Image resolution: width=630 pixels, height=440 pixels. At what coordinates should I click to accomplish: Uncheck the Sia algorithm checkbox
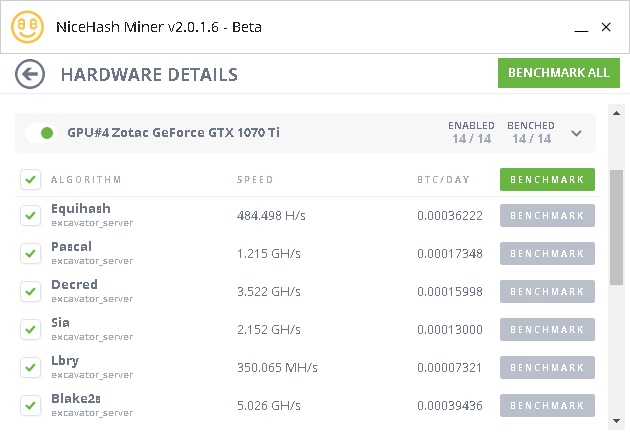(31, 329)
